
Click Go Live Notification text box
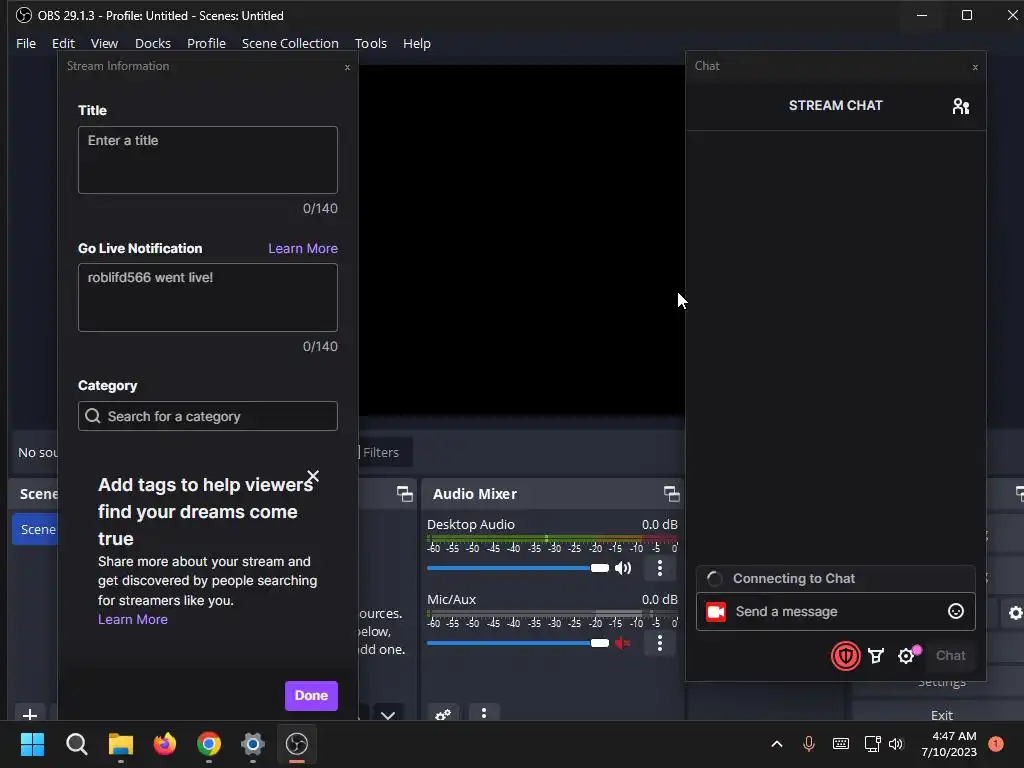click(208, 297)
